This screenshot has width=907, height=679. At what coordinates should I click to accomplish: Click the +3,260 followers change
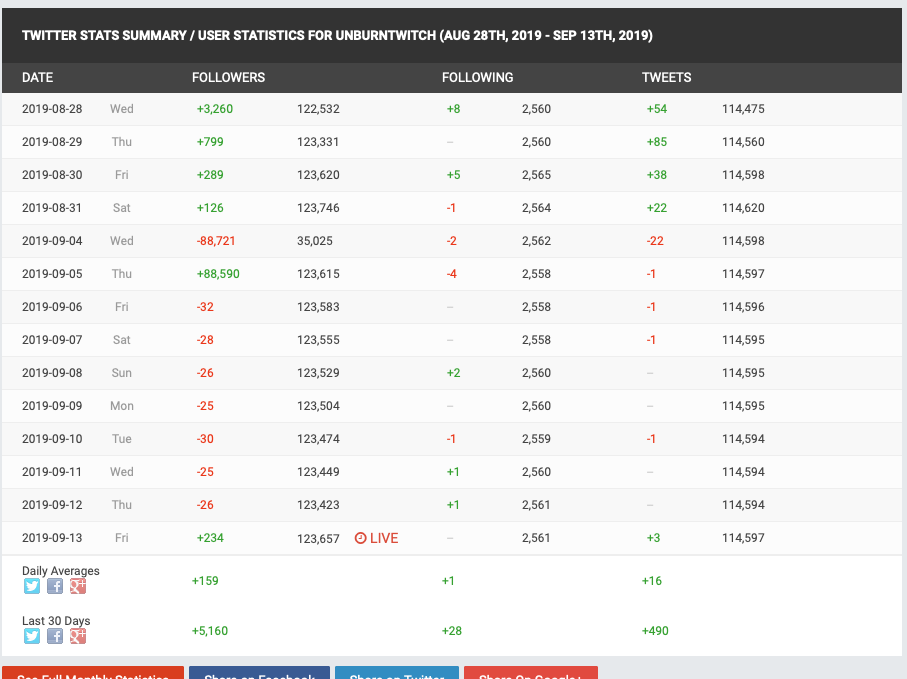215,109
